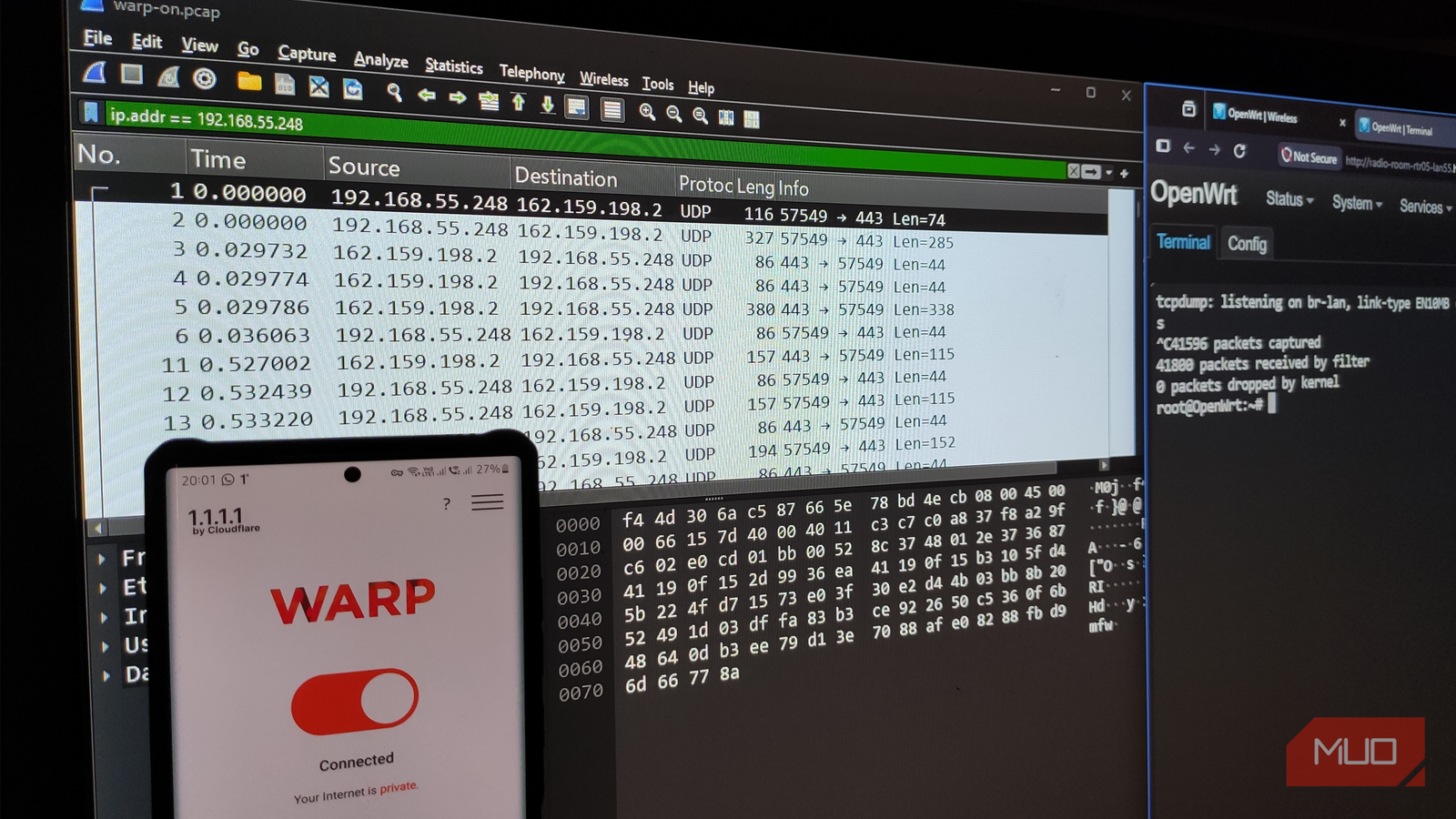Click the browser reload button

click(x=1239, y=150)
